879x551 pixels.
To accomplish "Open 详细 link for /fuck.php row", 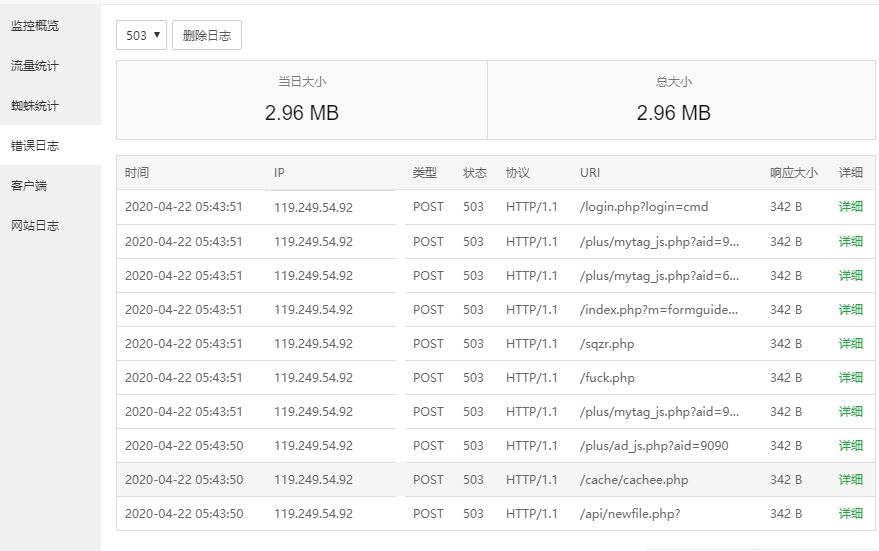I will coord(850,377).
